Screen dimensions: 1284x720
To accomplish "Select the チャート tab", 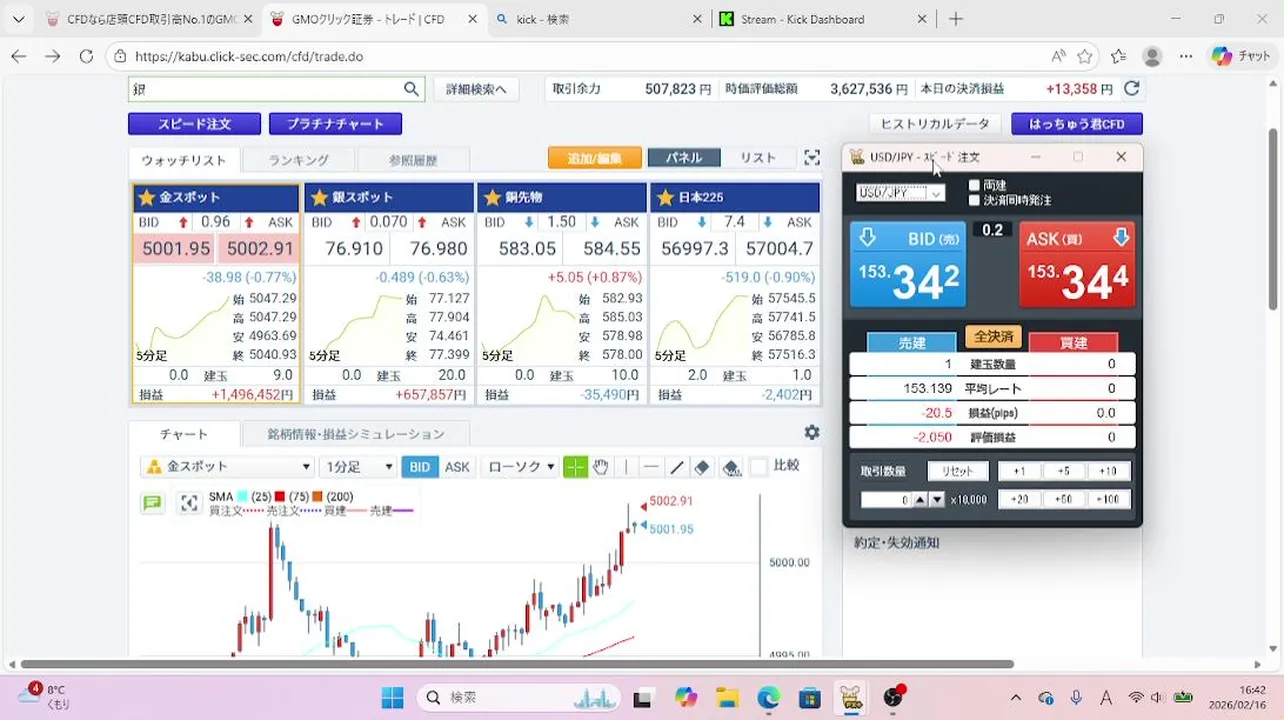I will click(x=184, y=434).
